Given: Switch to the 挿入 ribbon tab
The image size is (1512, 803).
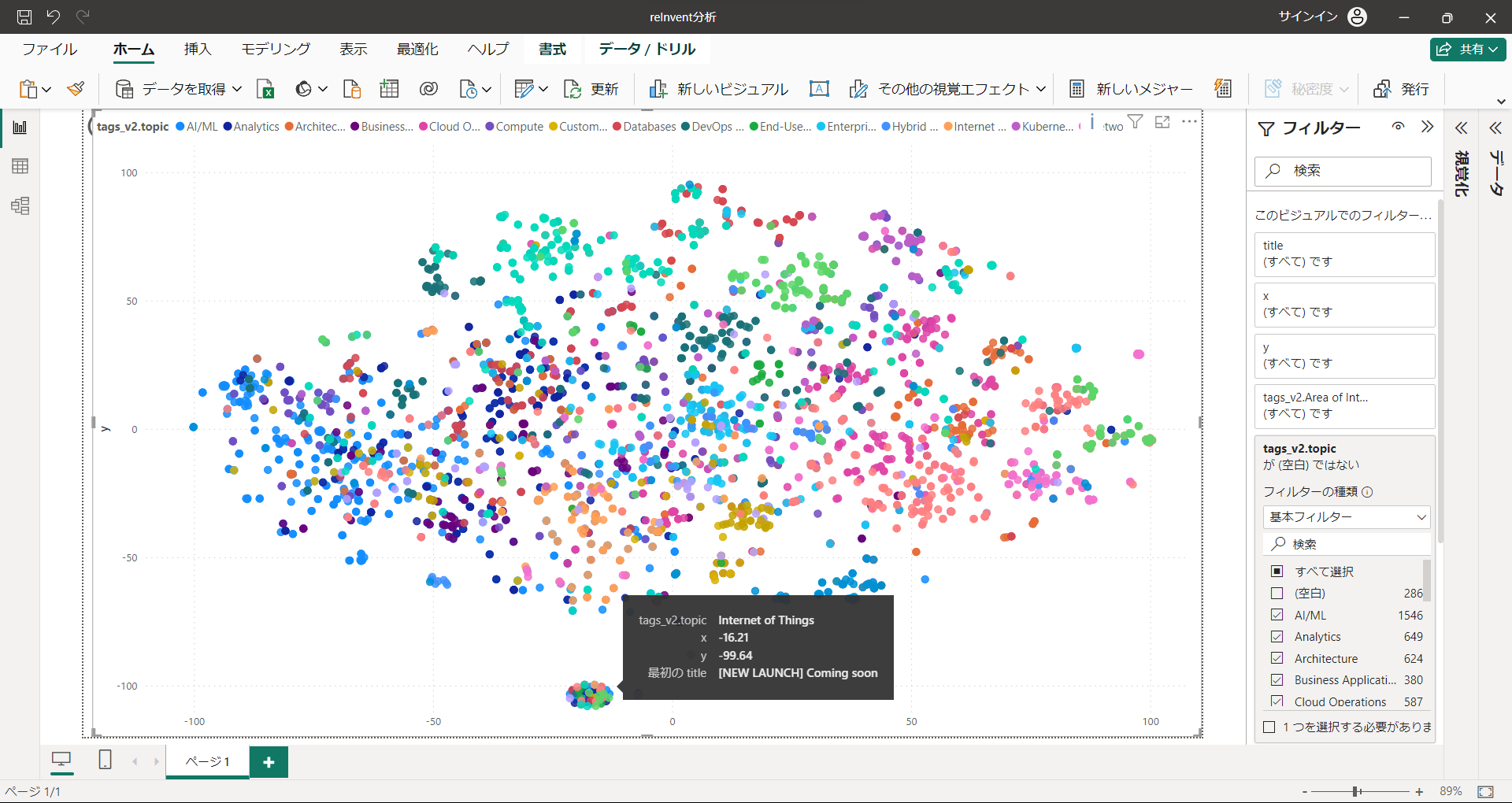Looking at the screenshot, I should coord(198,49).
